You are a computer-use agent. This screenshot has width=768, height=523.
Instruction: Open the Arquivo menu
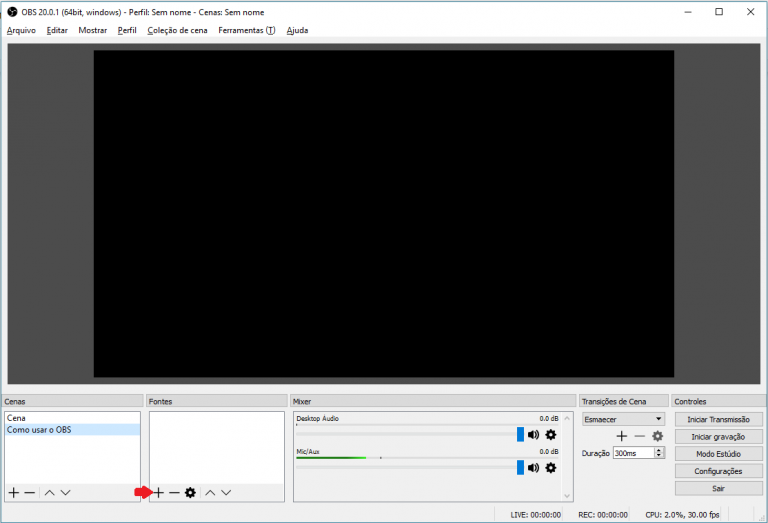[x=21, y=30]
